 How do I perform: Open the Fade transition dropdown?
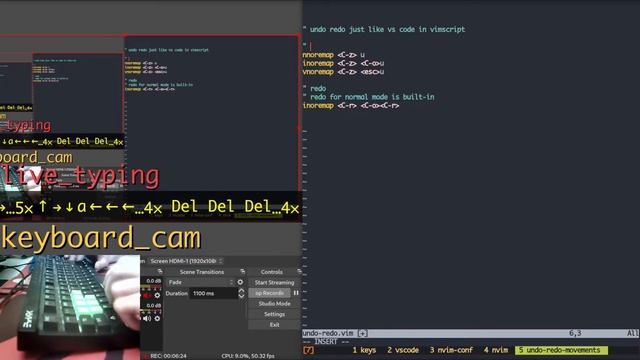click(x=200, y=282)
